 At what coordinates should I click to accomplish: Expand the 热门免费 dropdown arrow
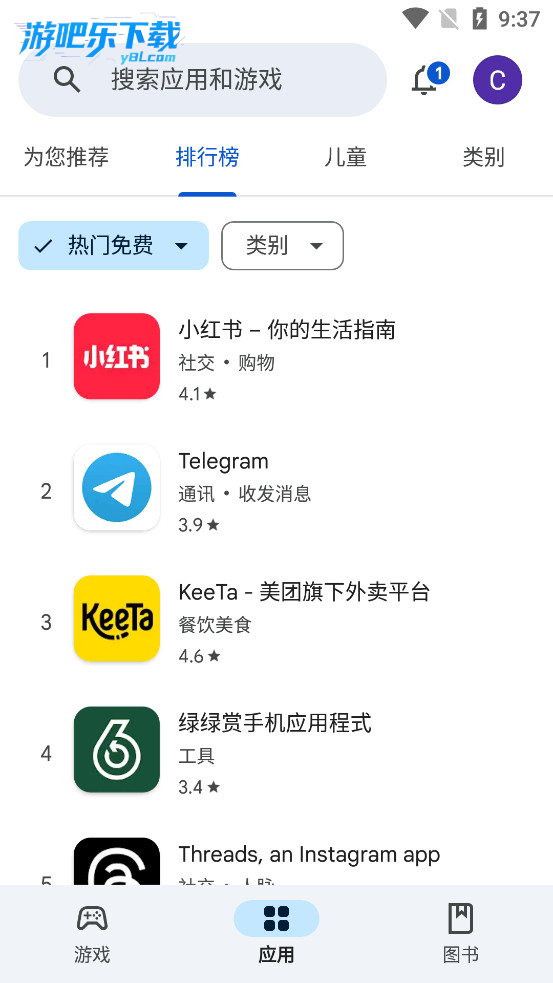tap(181, 246)
